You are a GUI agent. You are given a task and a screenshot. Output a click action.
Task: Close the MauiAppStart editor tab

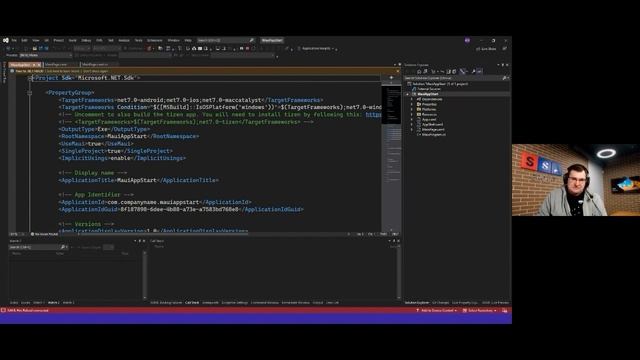coord(39,65)
